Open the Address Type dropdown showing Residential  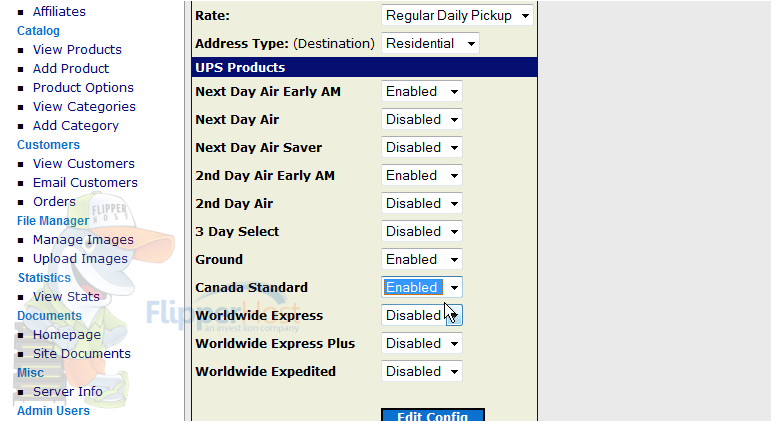coord(430,44)
